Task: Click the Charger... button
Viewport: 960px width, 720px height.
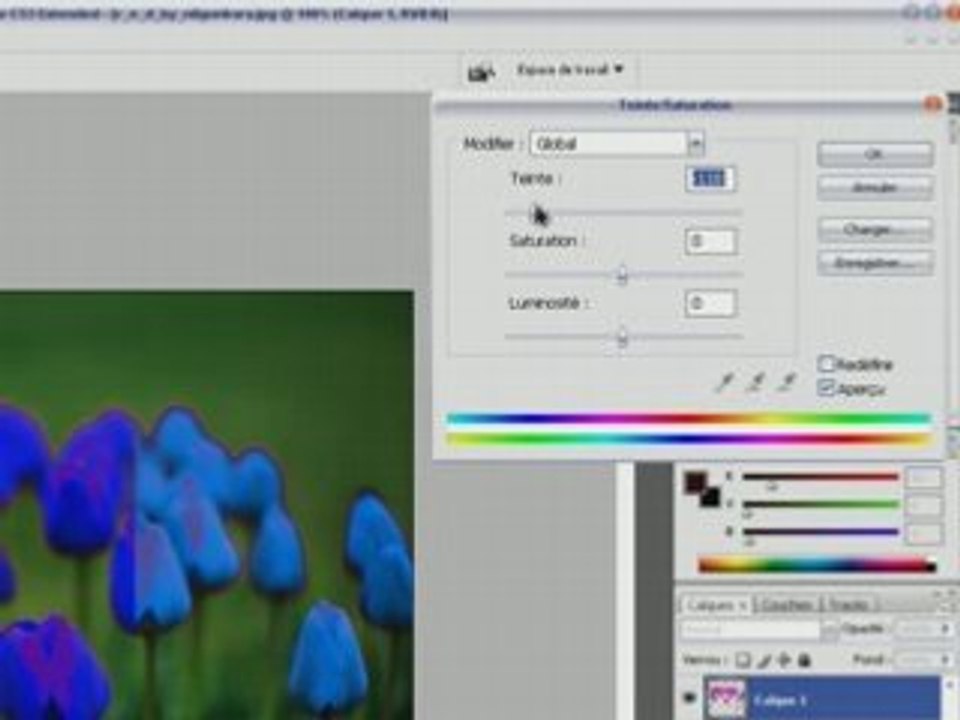Action: pos(875,230)
